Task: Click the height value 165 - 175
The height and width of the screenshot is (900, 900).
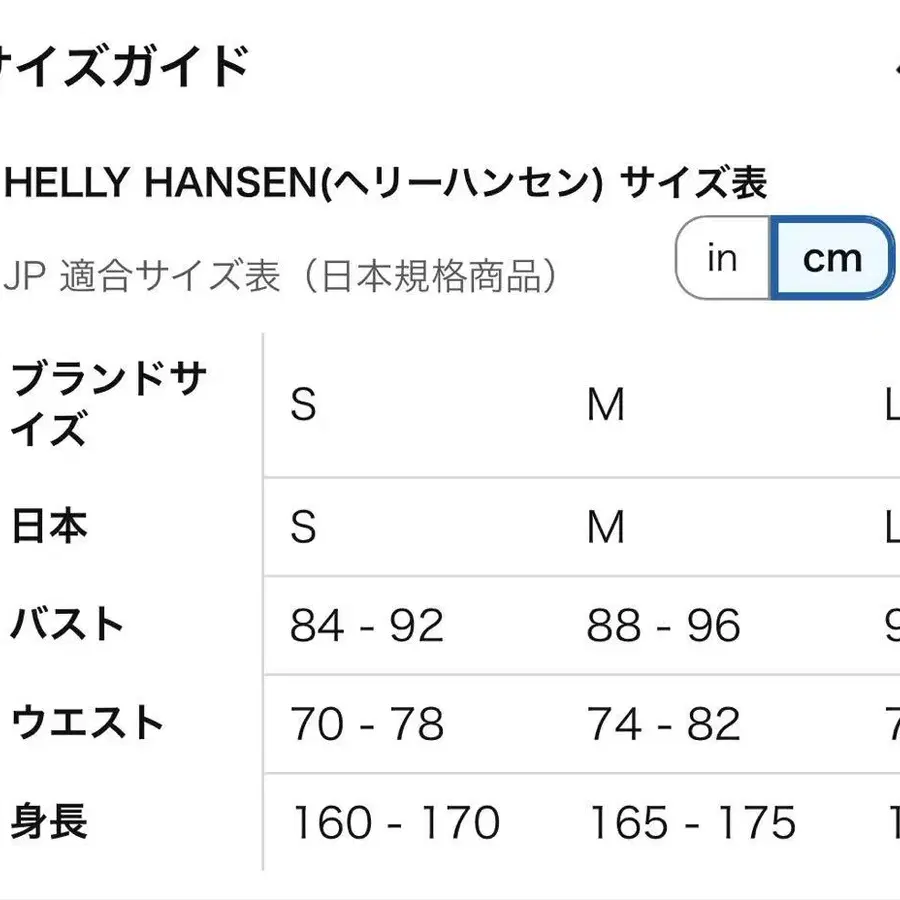Action: click(692, 823)
